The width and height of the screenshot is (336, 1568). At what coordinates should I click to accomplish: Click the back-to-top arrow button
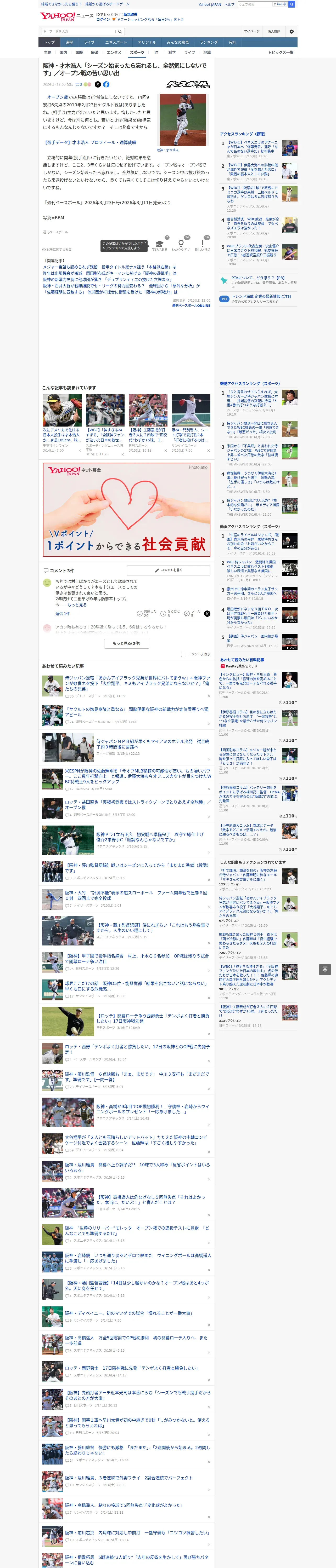(x=325, y=970)
